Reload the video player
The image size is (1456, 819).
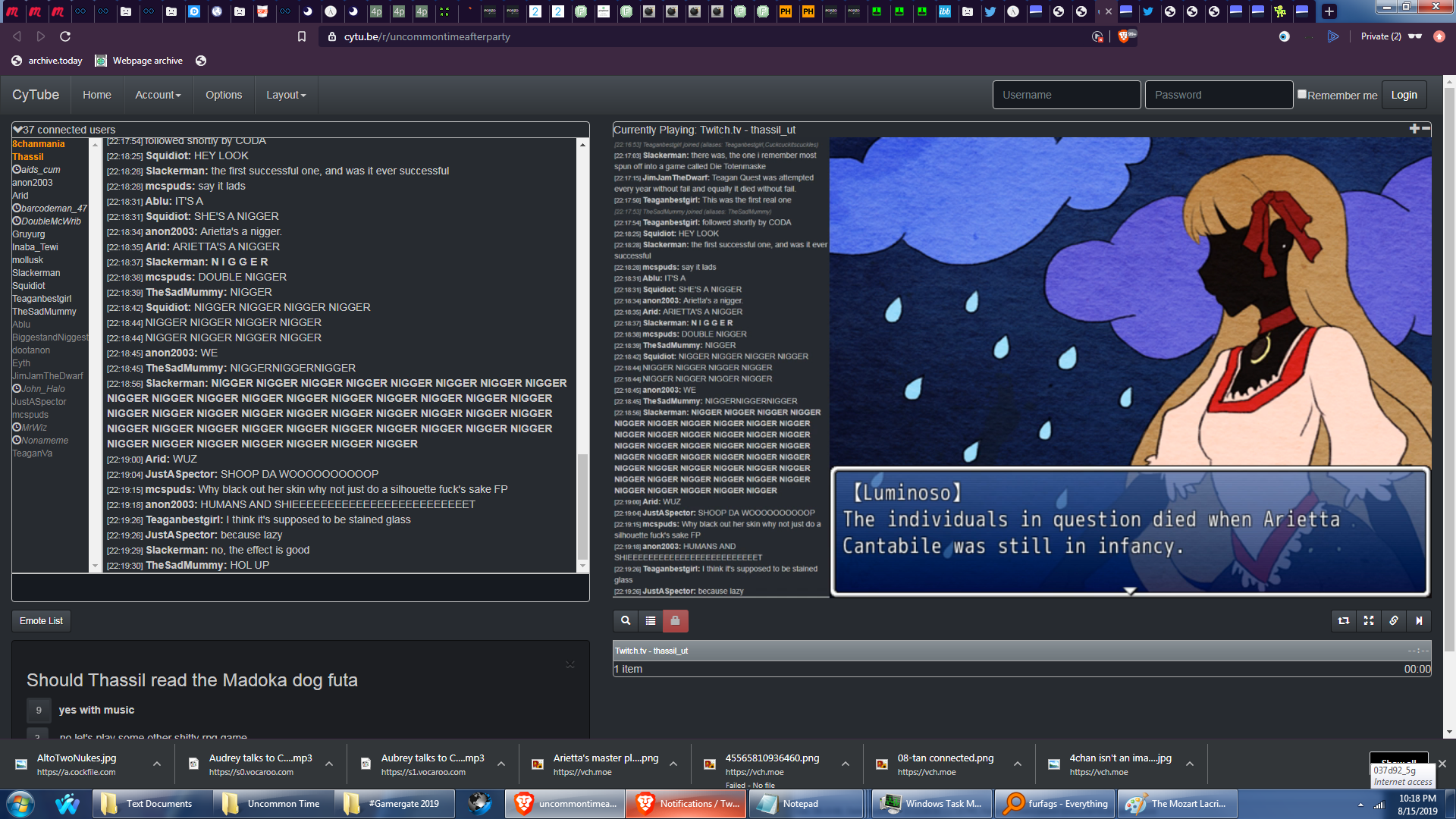(1344, 620)
